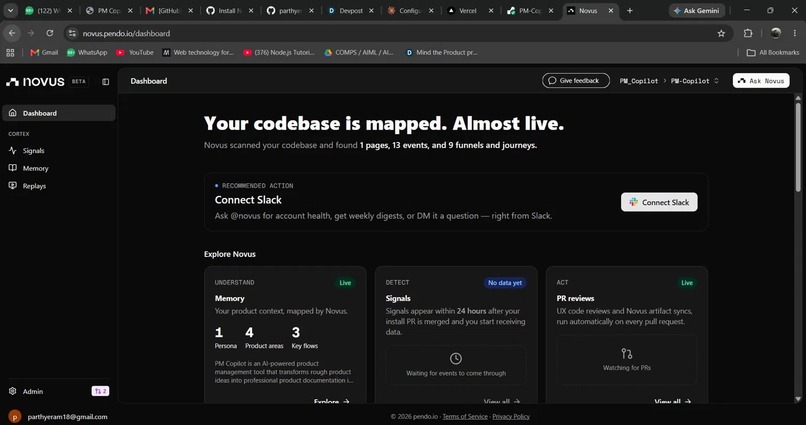The height and width of the screenshot is (425, 806).
Task: Click the Explore Novus heading
Action: [x=229, y=254]
